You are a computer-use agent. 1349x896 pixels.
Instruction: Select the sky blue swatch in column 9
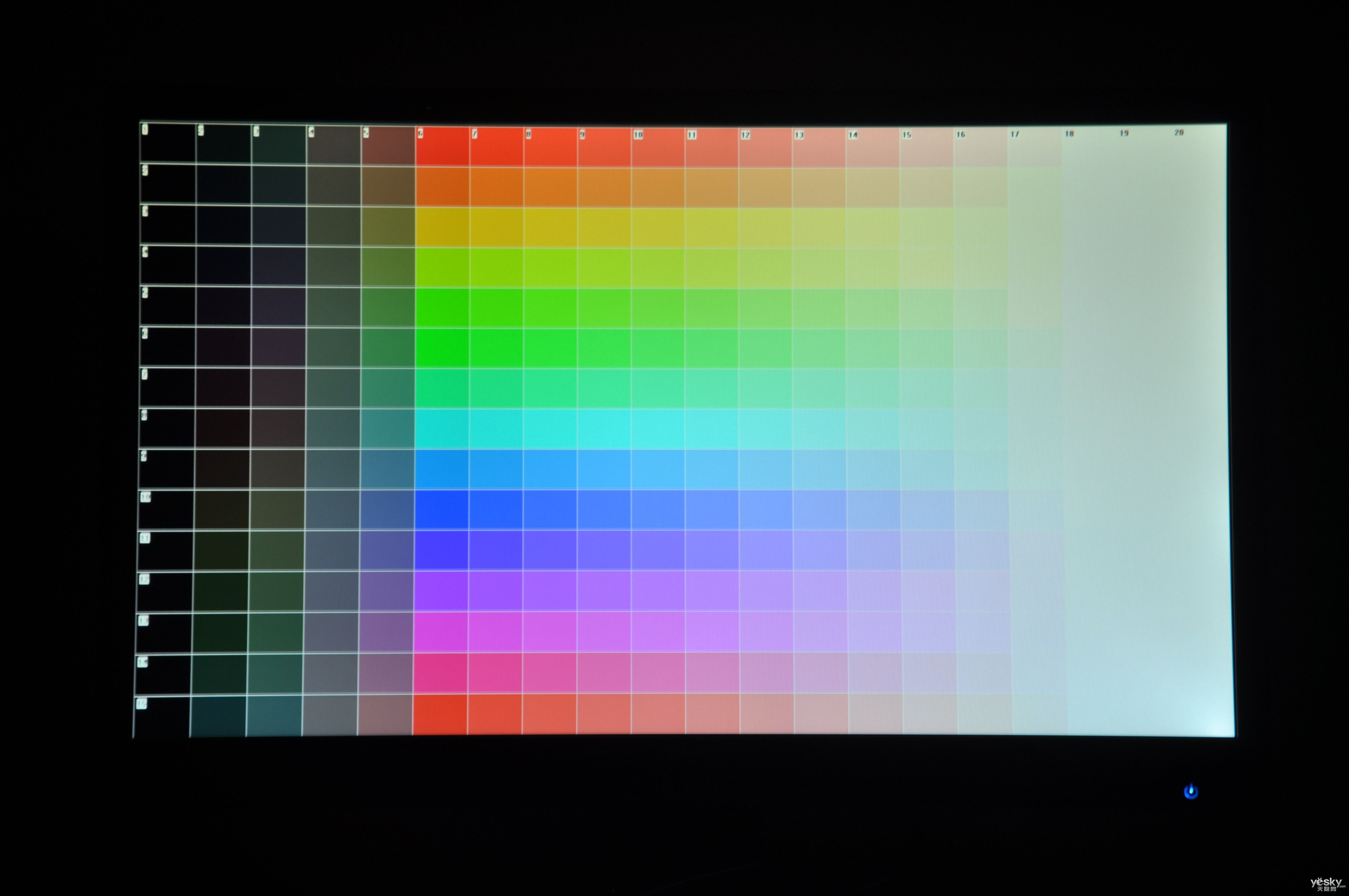(604, 470)
